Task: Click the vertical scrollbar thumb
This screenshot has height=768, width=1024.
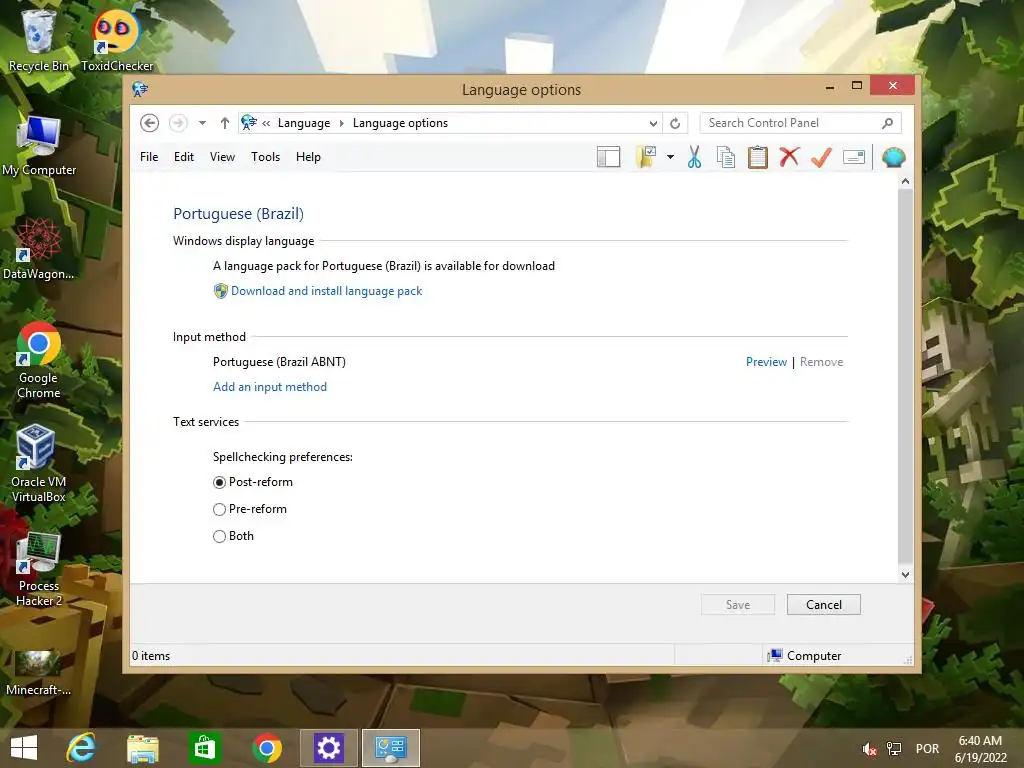Action: [x=905, y=376]
